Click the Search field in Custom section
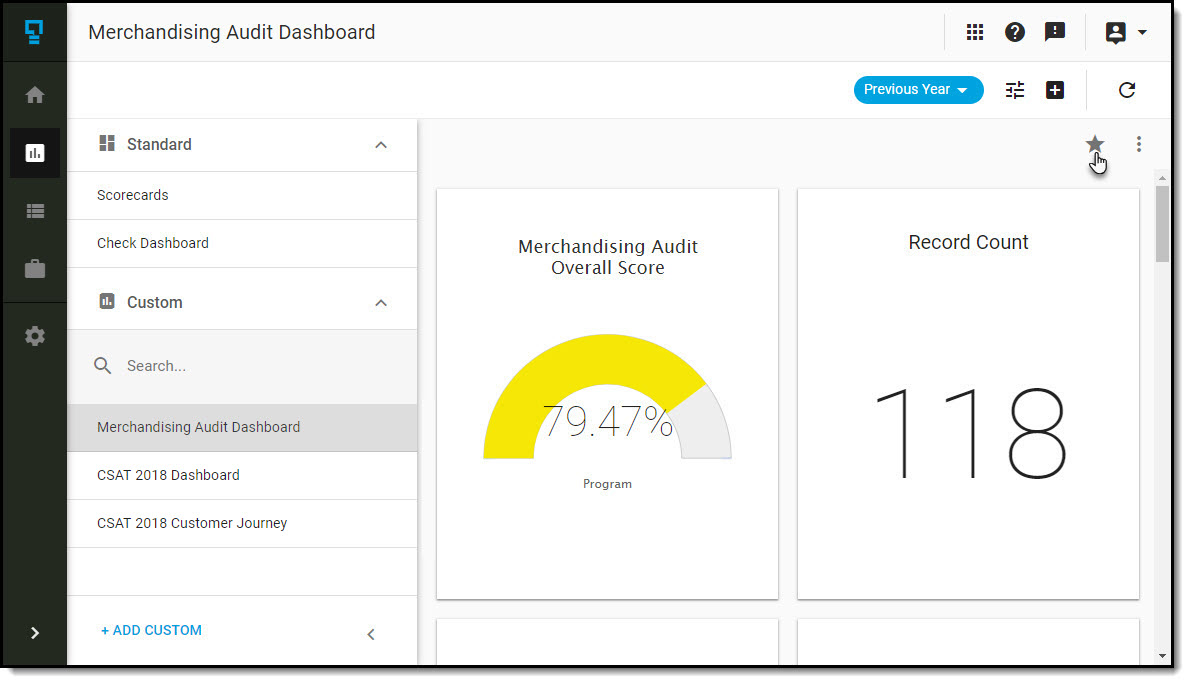Screen dimensions: 1189x683 point(200,365)
